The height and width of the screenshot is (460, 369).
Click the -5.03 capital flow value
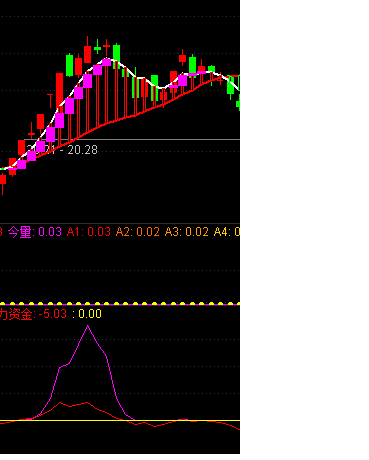click(x=53, y=314)
